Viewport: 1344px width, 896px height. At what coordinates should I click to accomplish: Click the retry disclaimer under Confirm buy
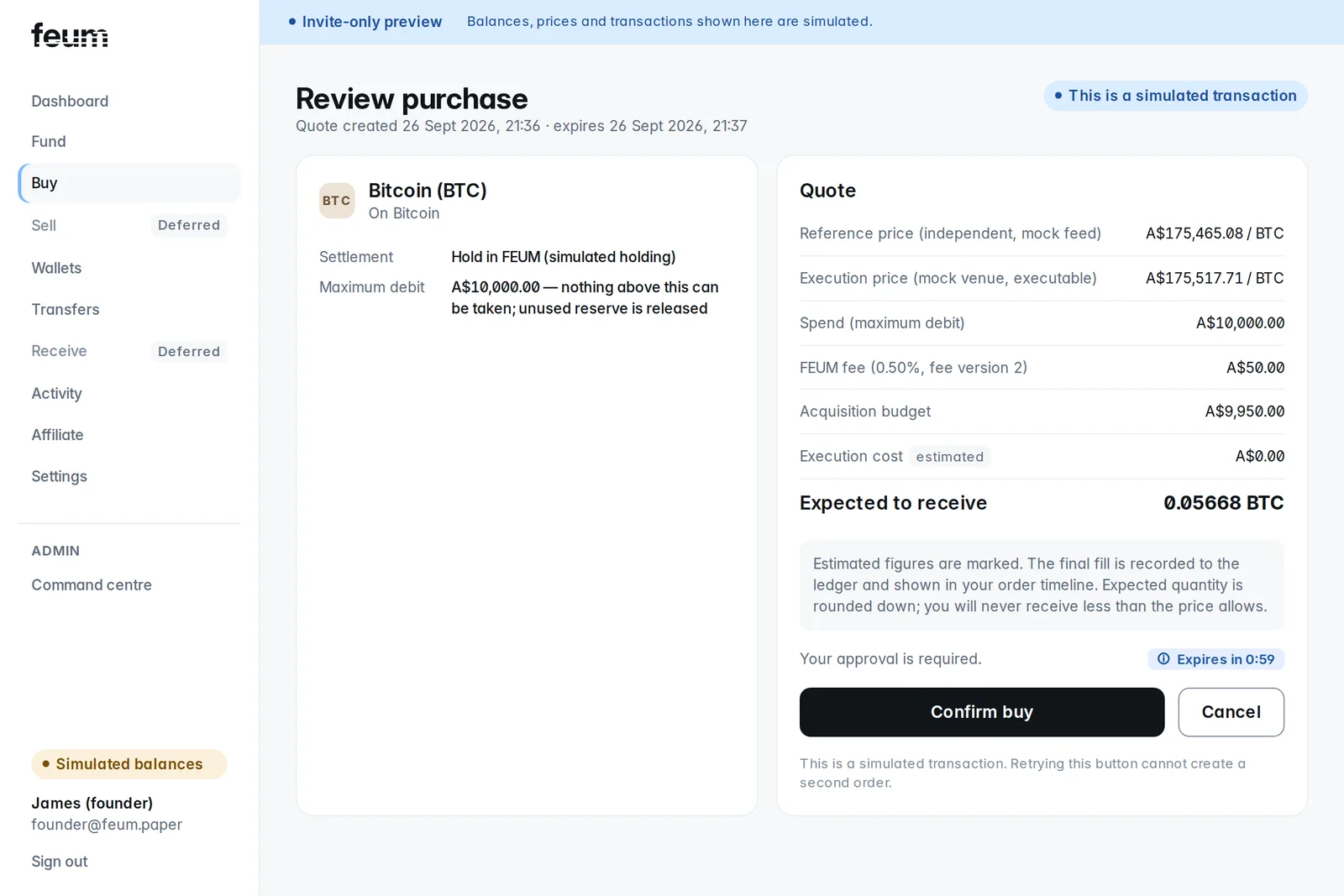point(1022,773)
